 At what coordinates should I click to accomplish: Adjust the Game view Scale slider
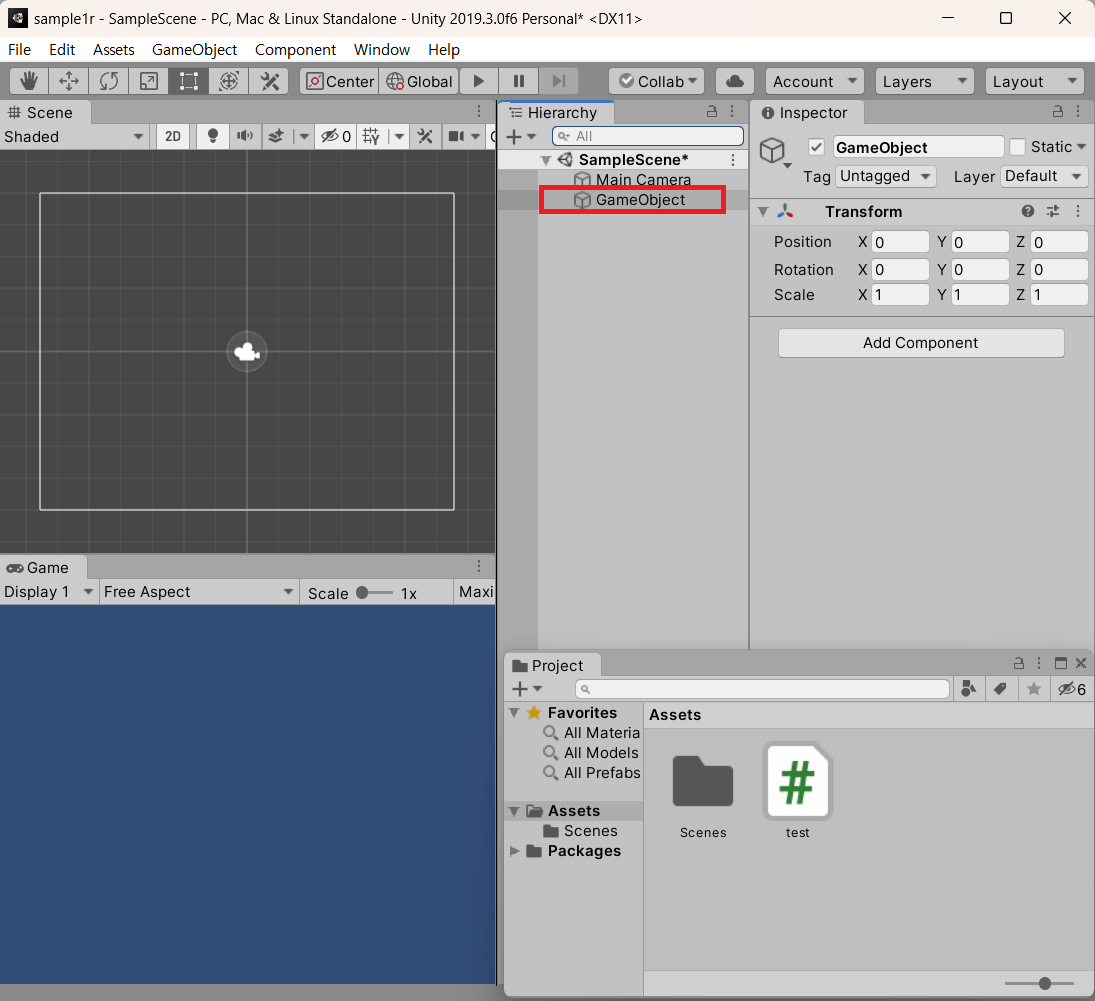pos(374,593)
